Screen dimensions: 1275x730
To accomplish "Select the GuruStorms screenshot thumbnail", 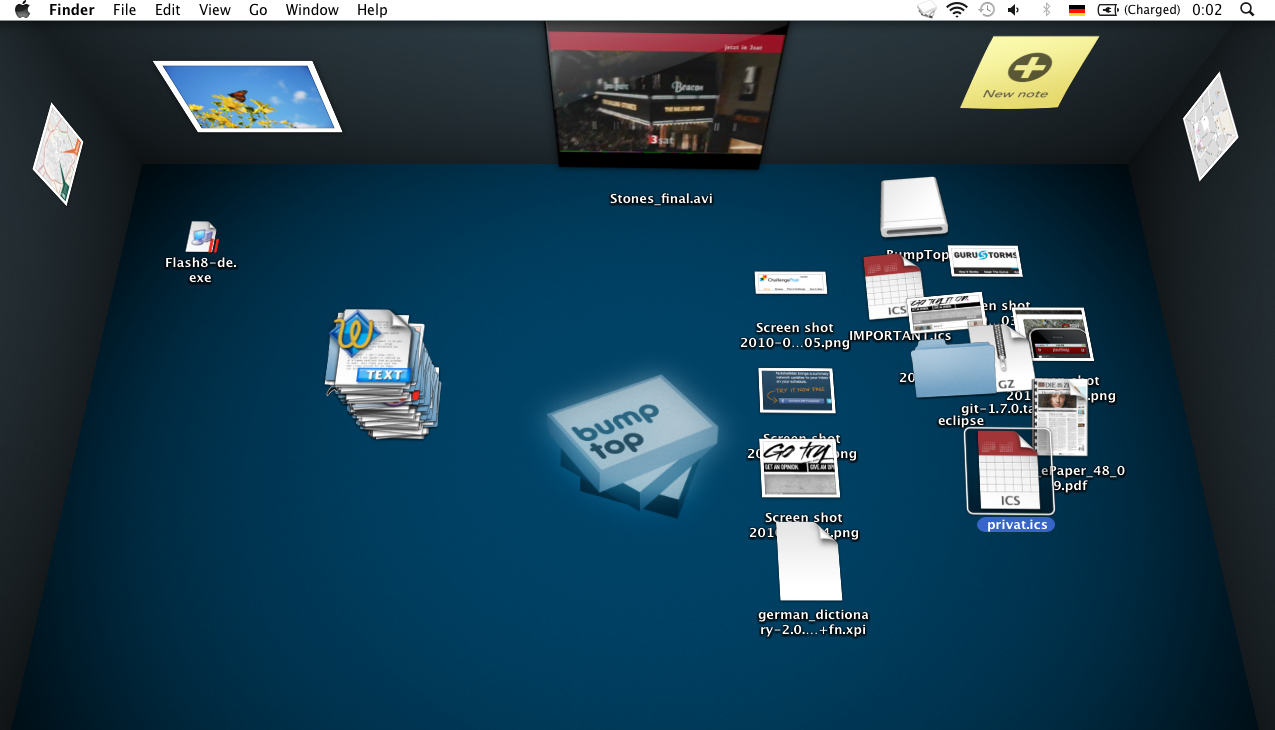I will [x=985, y=261].
